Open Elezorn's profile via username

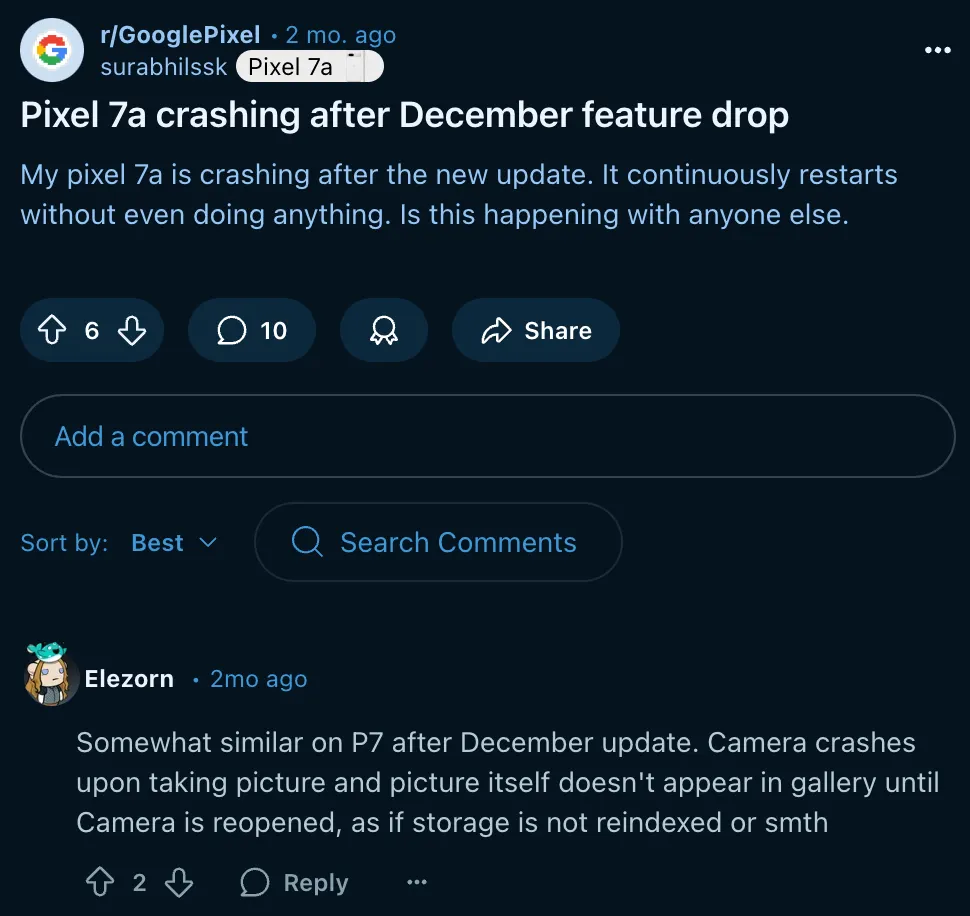[x=129, y=679]
